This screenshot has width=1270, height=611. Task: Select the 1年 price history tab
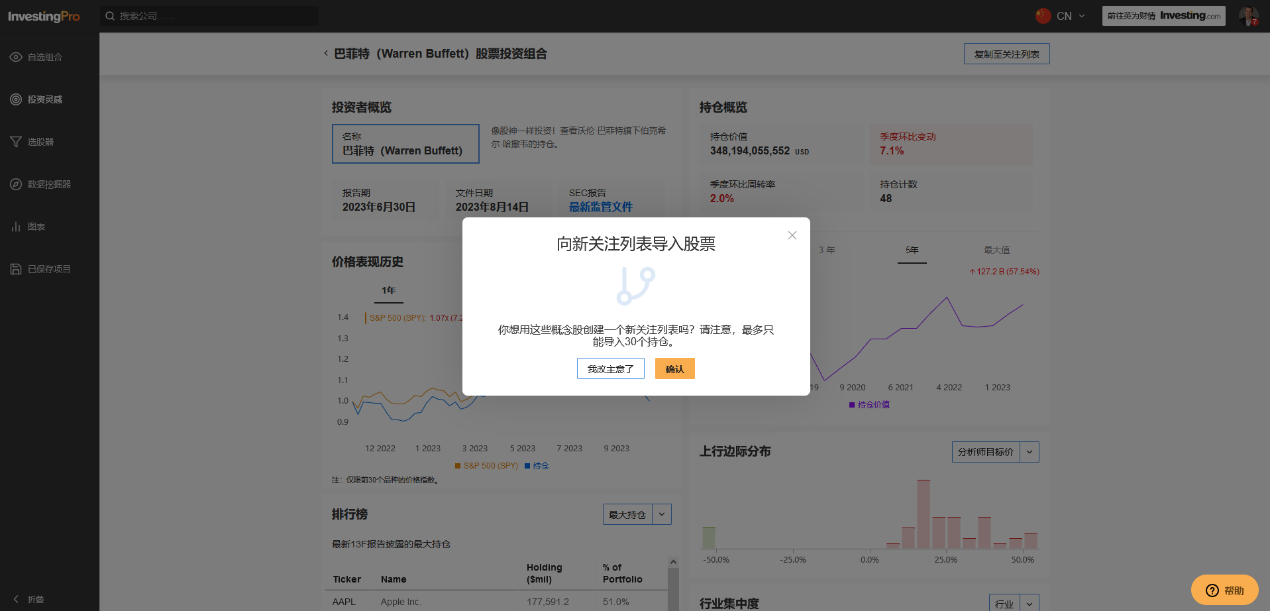pyautogui.click(x=389, y=291)
